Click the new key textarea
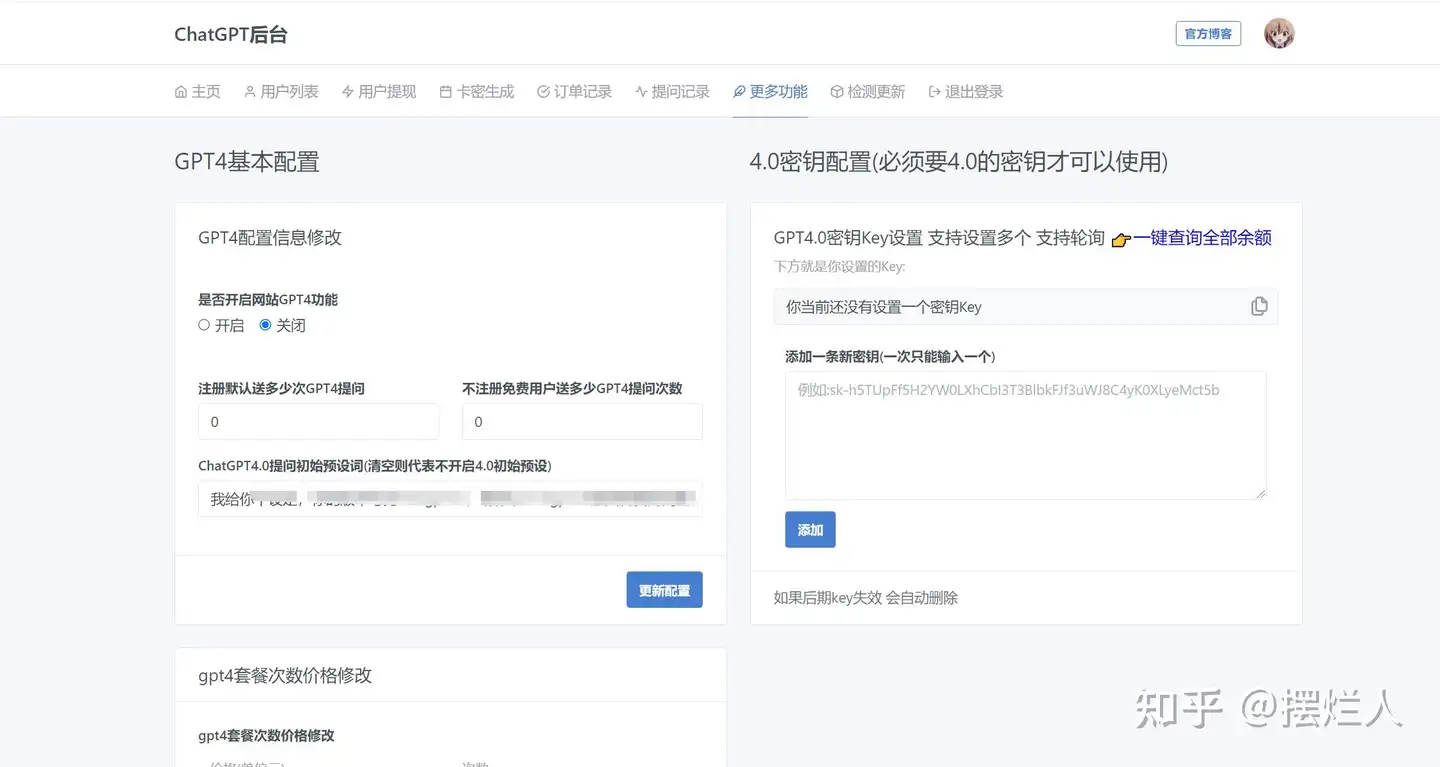The image size is (1440, 767). 1026,435
